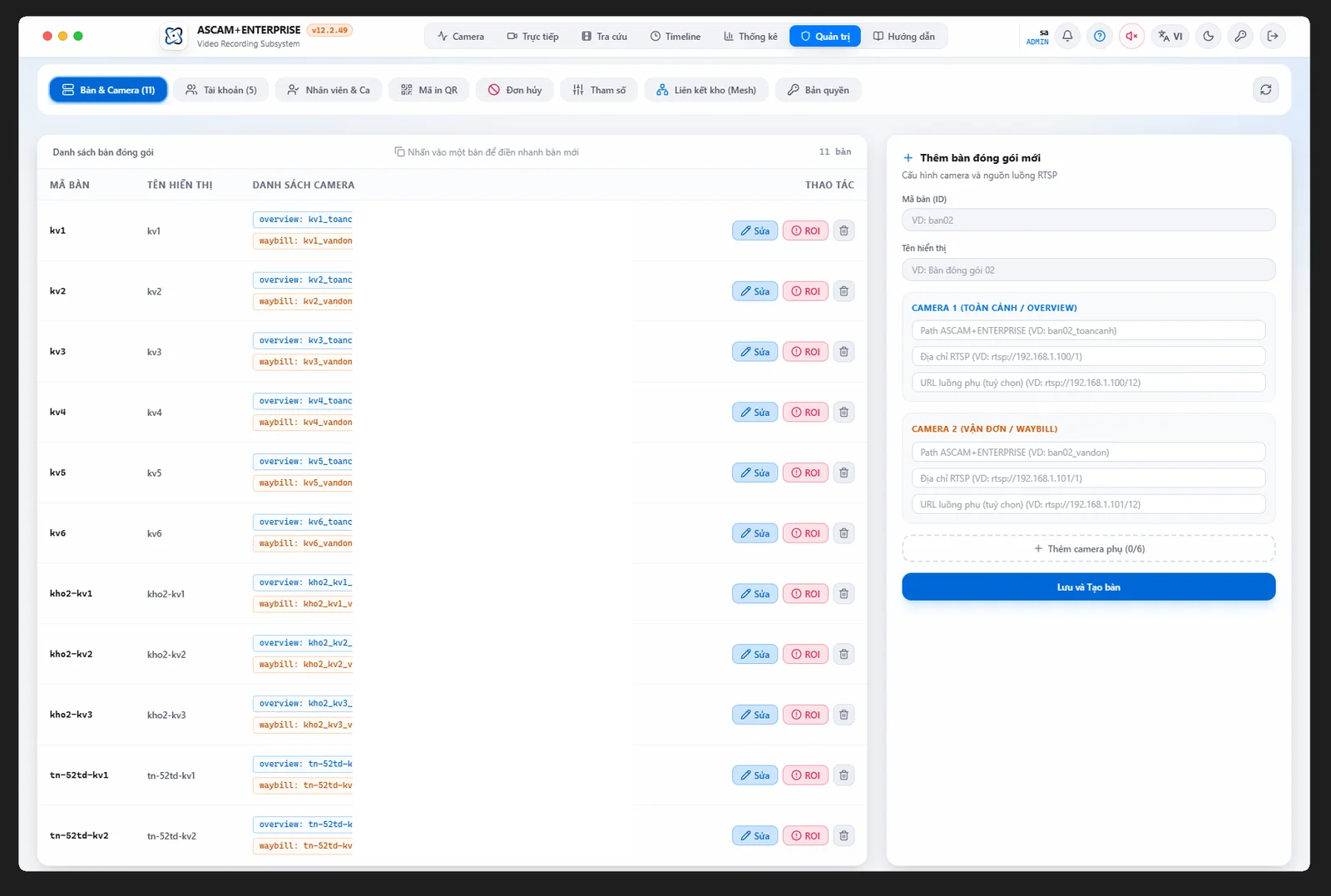Delete table kv2 with trash icon
The image size is (1331, 896).
[x=844, y=291]
